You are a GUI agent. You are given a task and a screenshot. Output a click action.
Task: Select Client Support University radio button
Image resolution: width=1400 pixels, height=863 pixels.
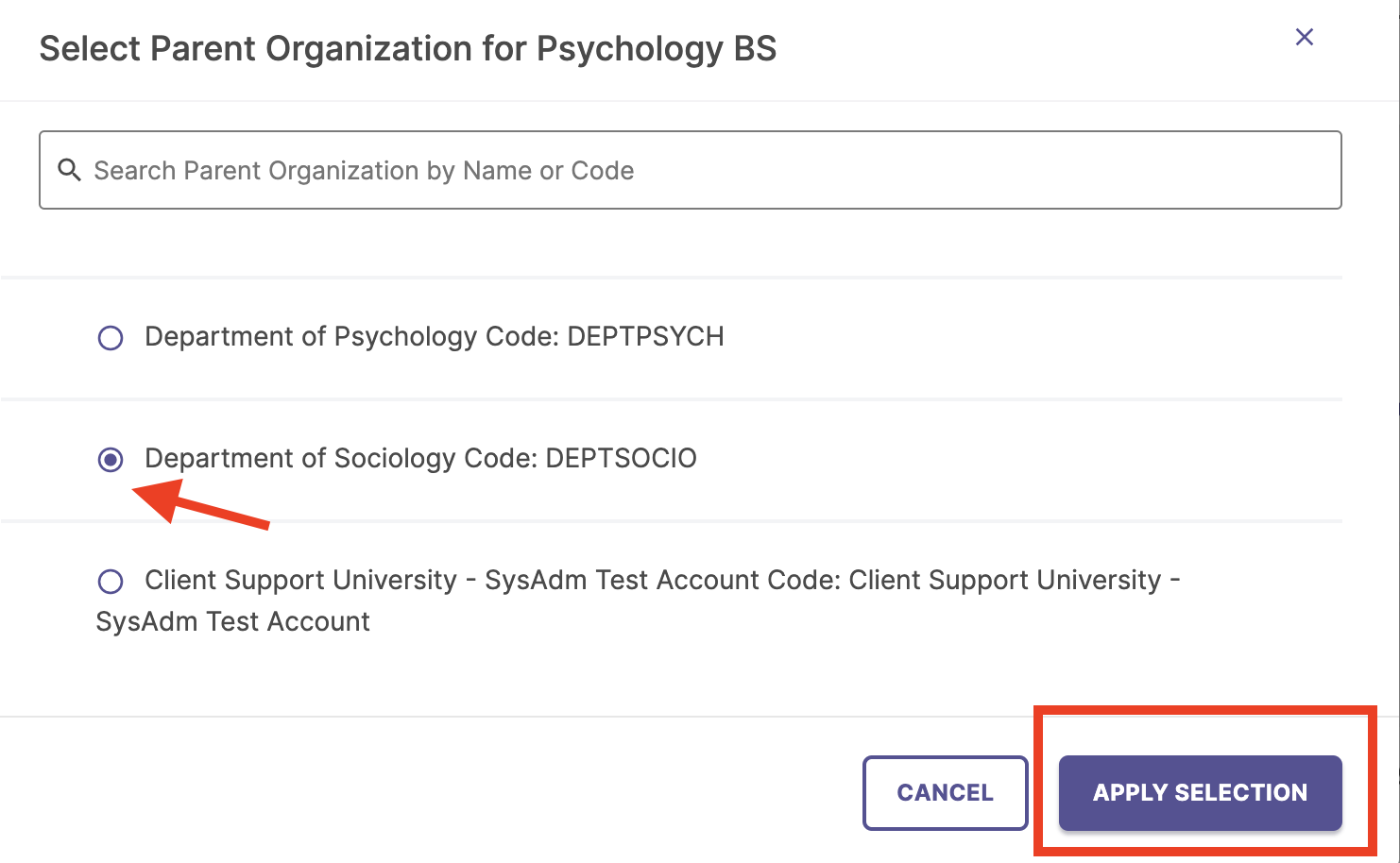coord(111,581)
